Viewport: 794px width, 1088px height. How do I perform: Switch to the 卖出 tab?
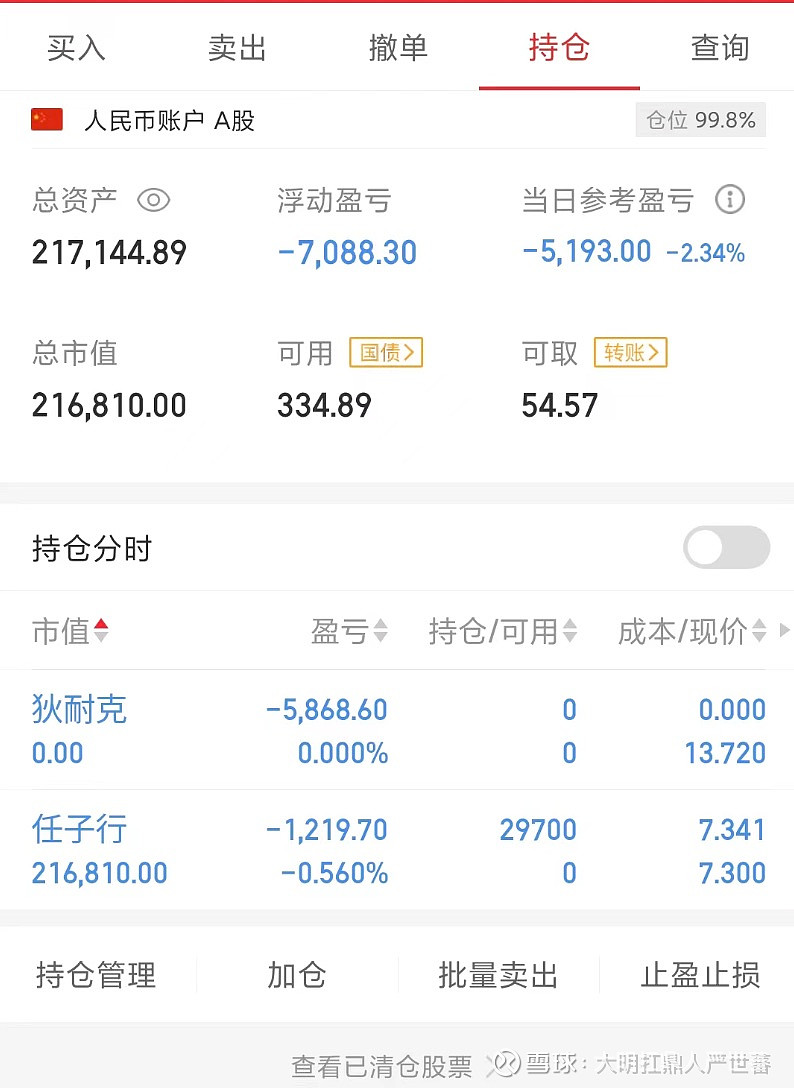point(237,47)
